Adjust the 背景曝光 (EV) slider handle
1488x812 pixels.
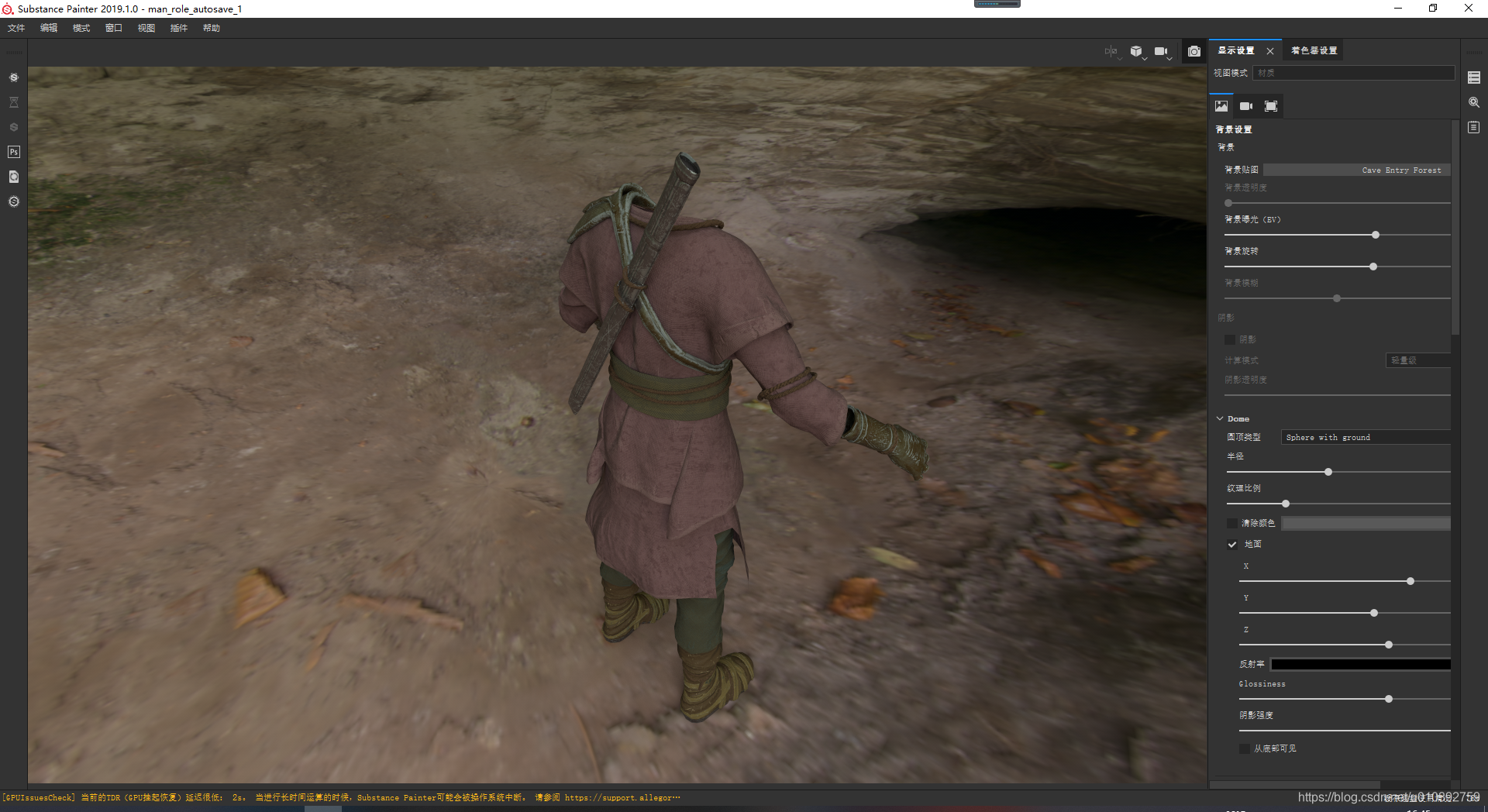1376,235
